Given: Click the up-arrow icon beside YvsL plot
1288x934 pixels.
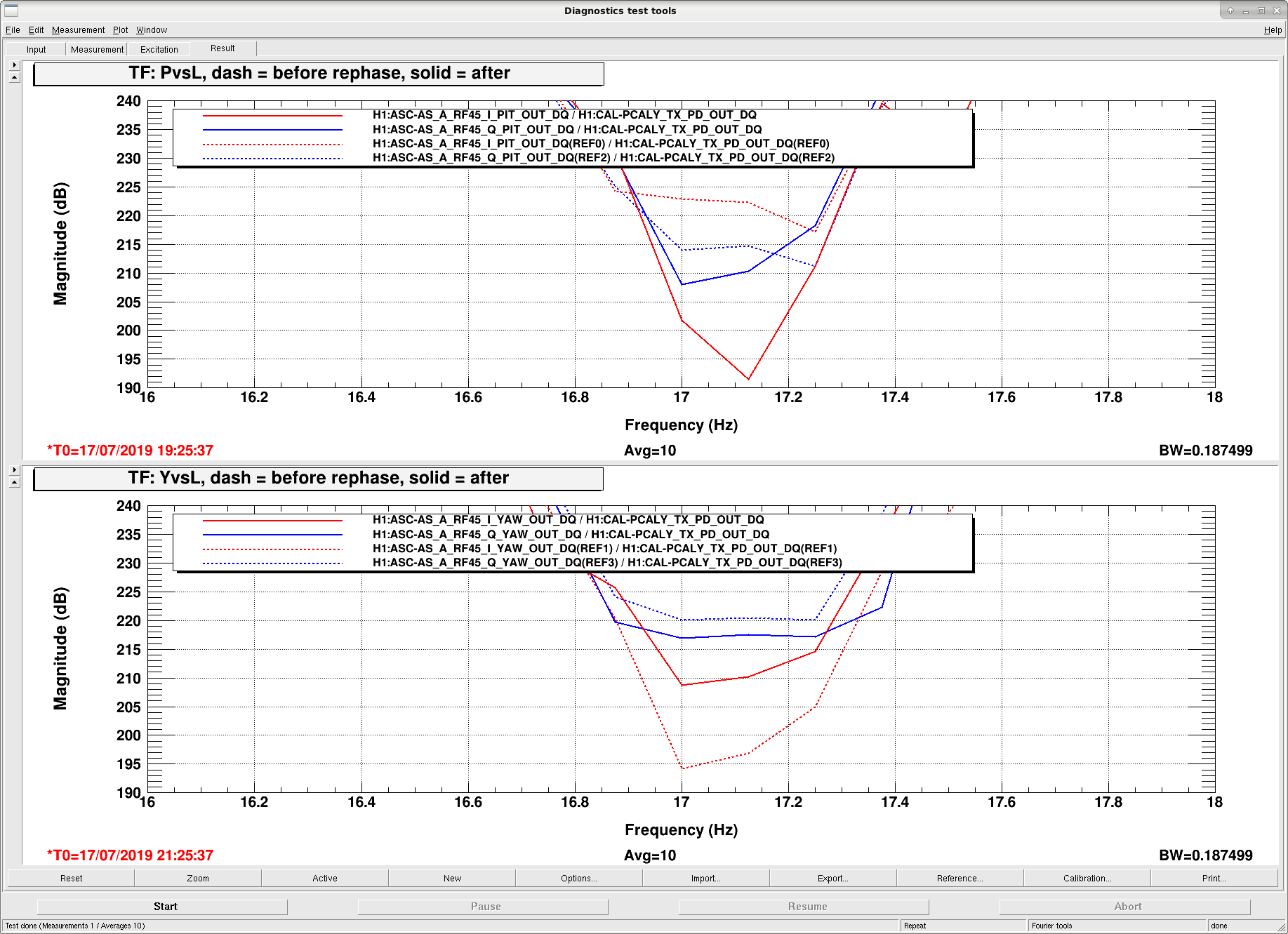Looking at the screenshot, I should [x=15, y=483].
